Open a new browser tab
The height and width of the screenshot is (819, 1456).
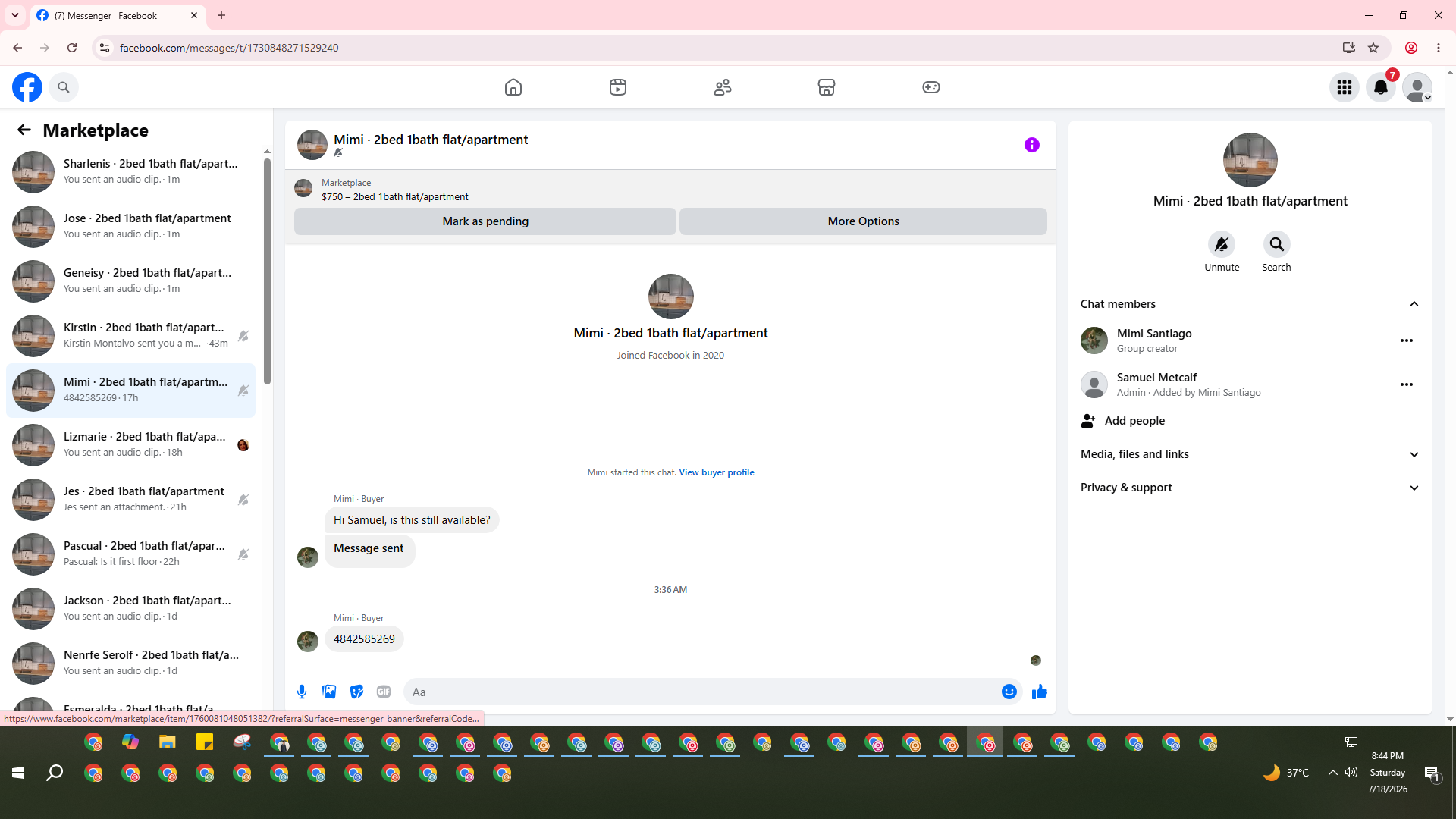[221, 15]
